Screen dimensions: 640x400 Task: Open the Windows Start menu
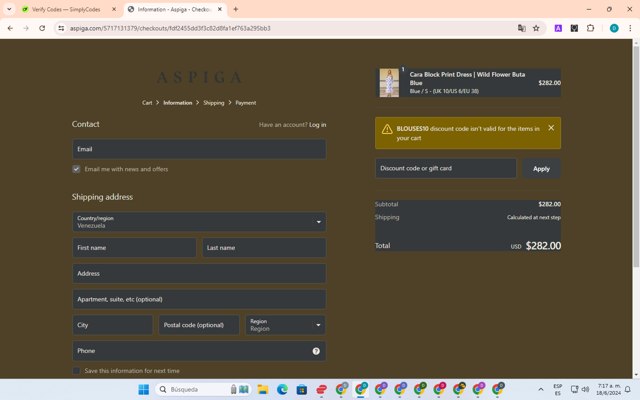point(144,389)
